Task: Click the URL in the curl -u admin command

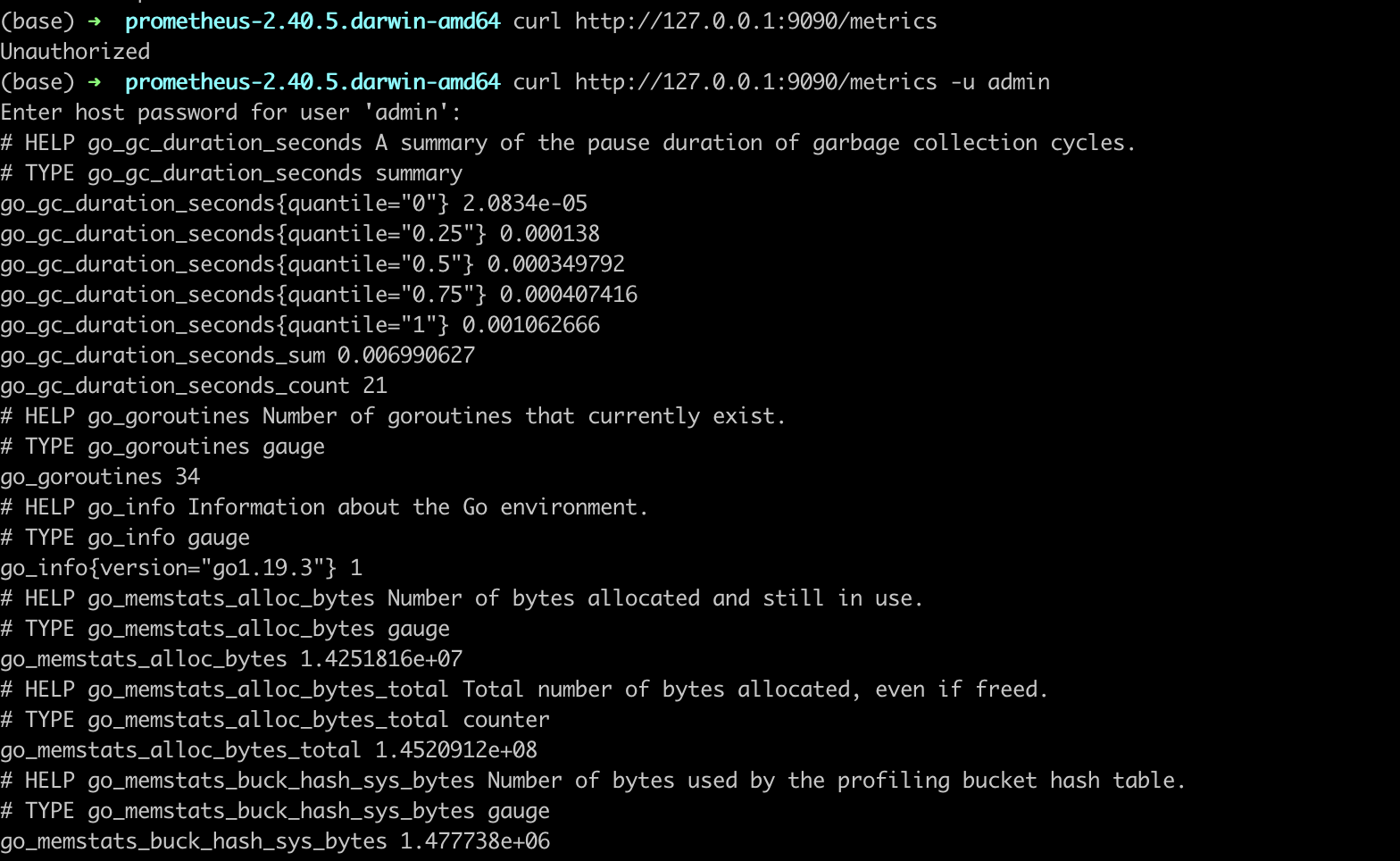Action: [755, 82]
